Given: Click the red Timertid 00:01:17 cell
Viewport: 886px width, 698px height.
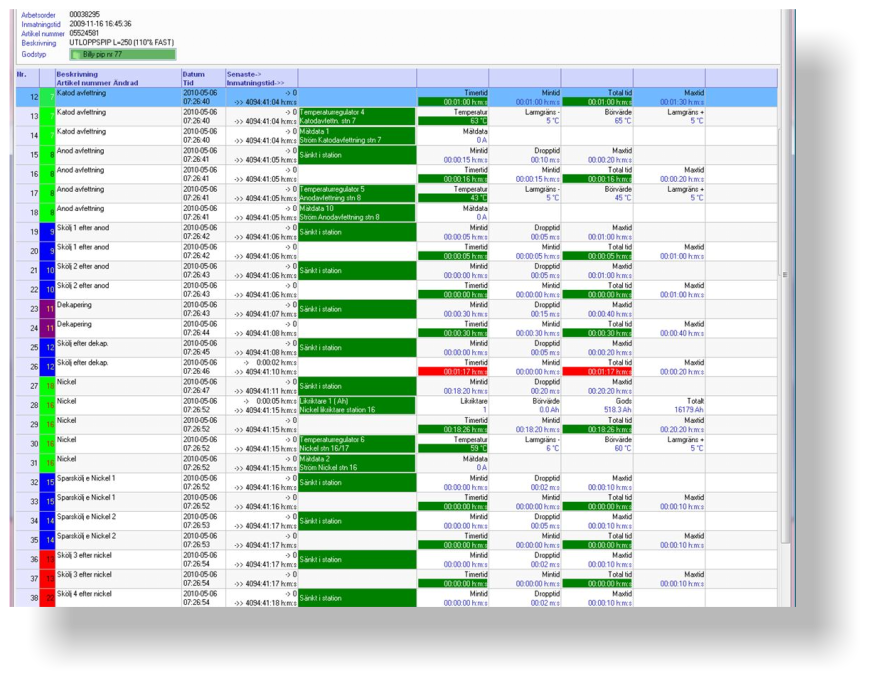Looking at the screenshot, I should 452,371.
